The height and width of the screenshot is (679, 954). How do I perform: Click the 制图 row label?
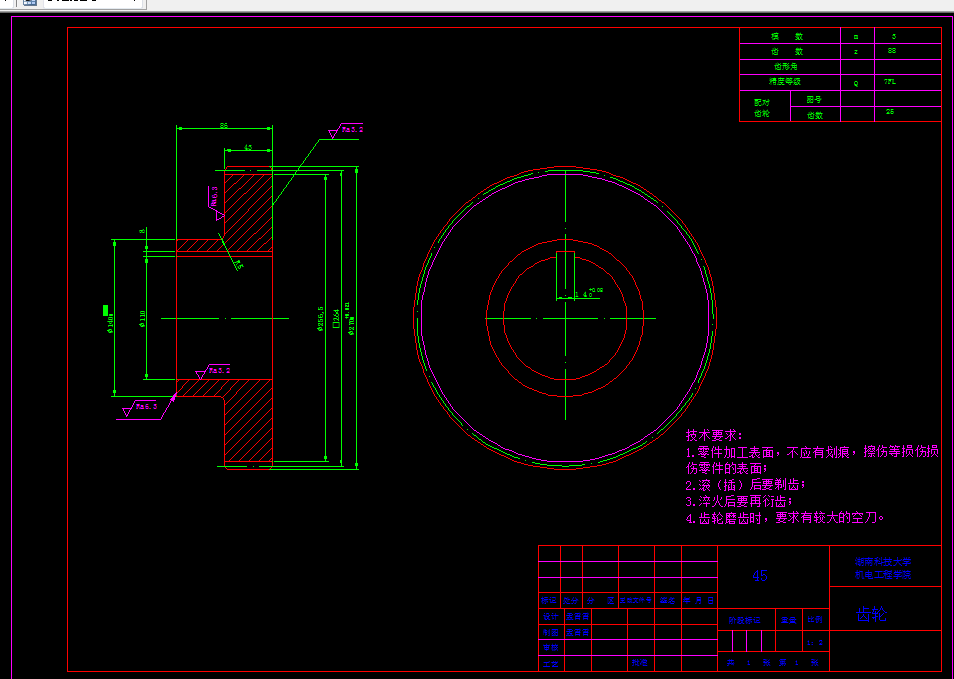[550, 632]
